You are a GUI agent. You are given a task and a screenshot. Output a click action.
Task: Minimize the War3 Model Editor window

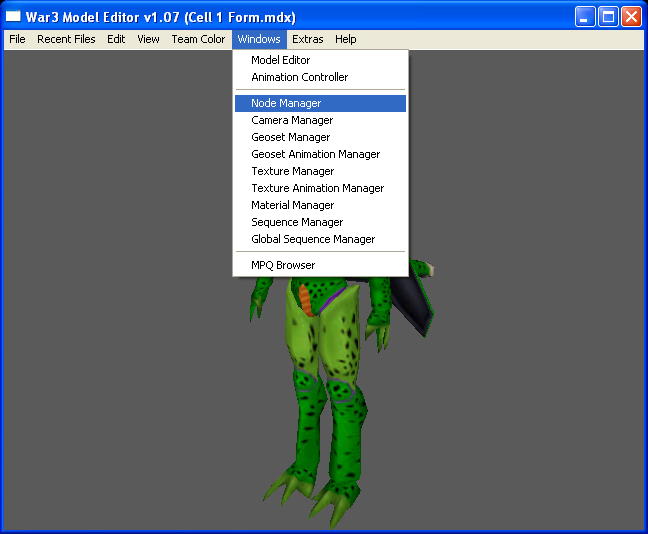click(x=585, y=17)
